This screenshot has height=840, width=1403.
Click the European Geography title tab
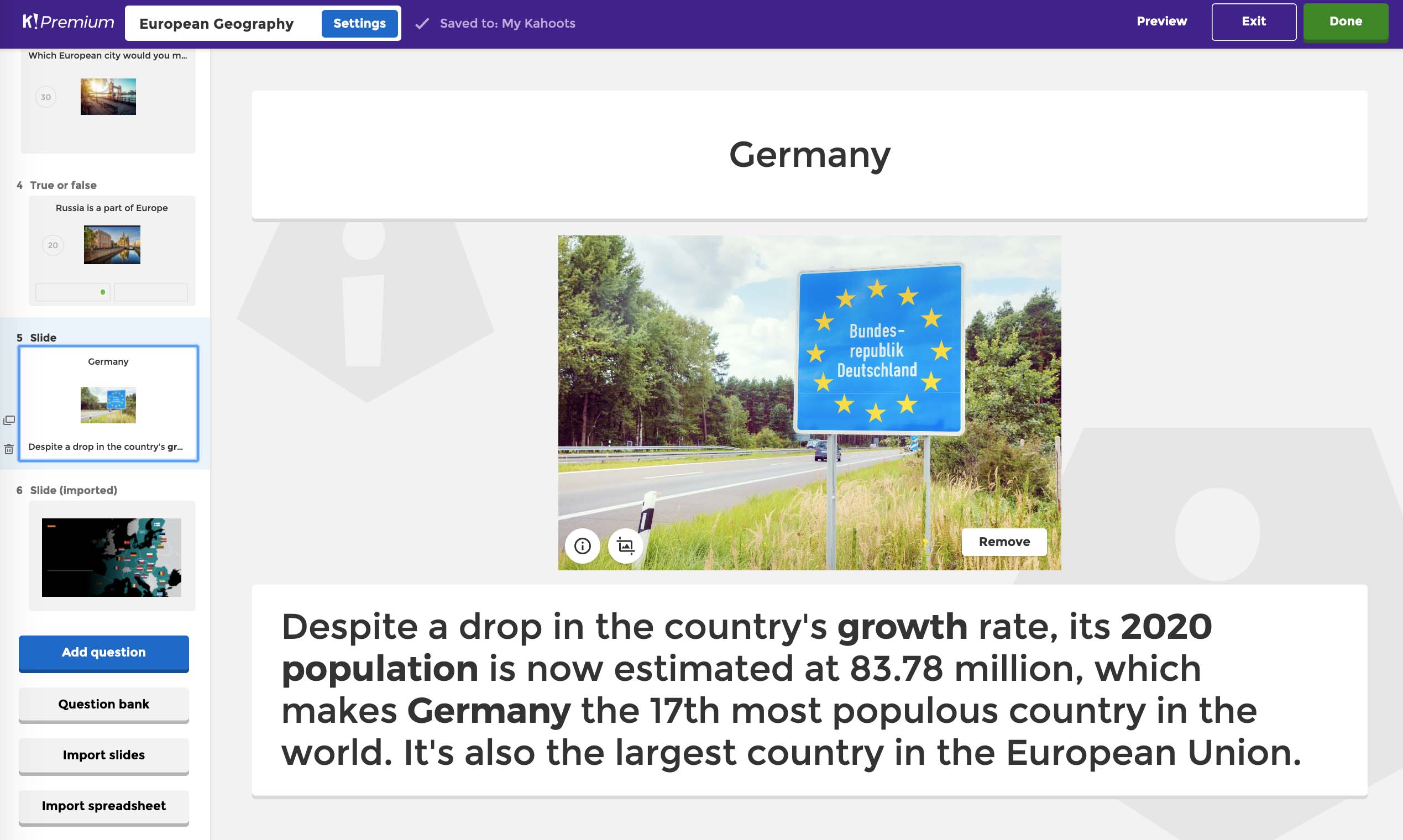215,22
